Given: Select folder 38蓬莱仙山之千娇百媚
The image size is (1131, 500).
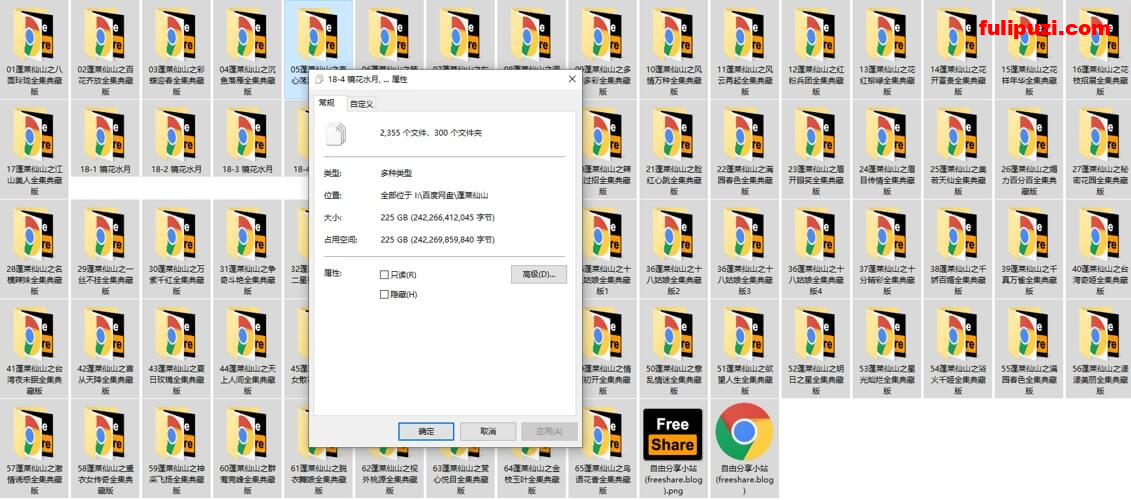Looking at the screenshot, I should click(x=957, y=248).
